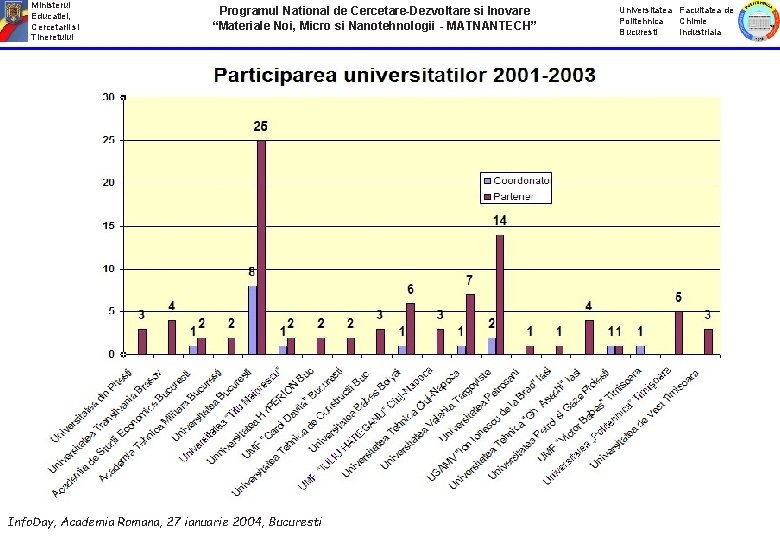Click the Partener bar labeled 5
The height and width of the screenshot is (540, 780).
679,333
